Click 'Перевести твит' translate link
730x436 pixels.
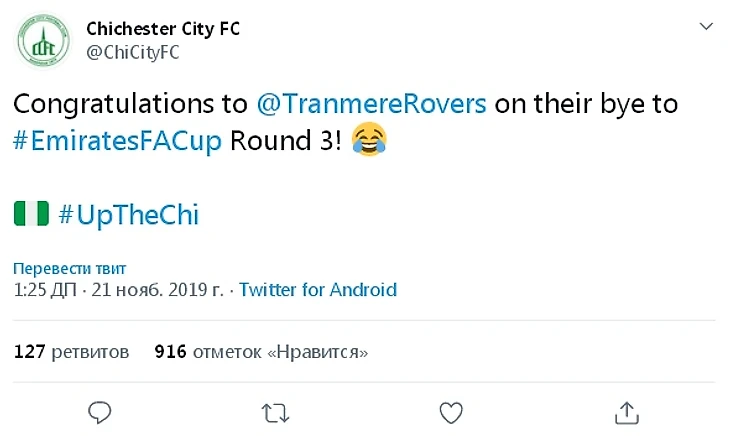[x=69, y=269]
